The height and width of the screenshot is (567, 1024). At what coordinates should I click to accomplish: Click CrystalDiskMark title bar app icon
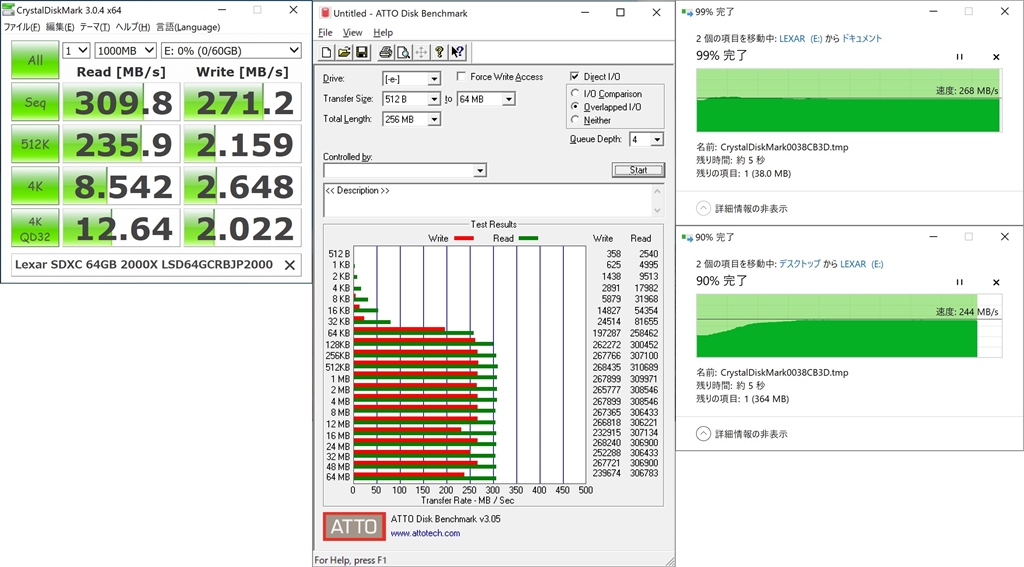(8, 10)
